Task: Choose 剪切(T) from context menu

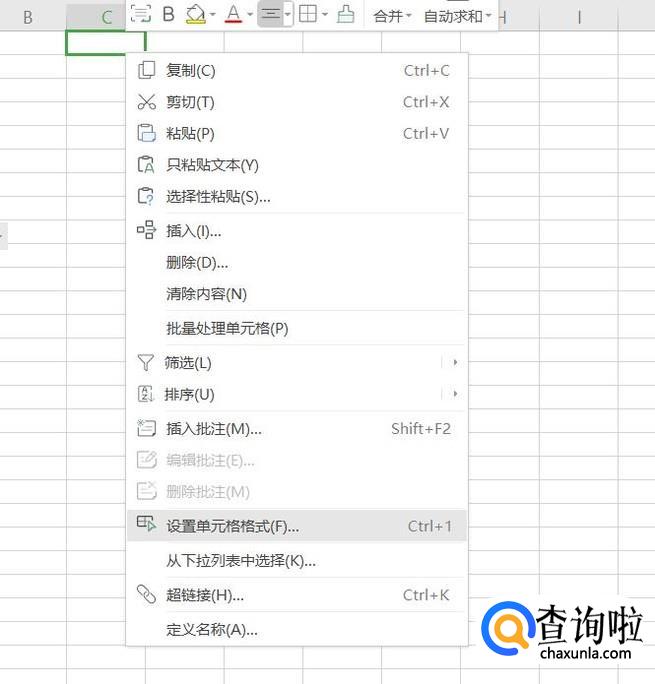Action: [297, 102]
